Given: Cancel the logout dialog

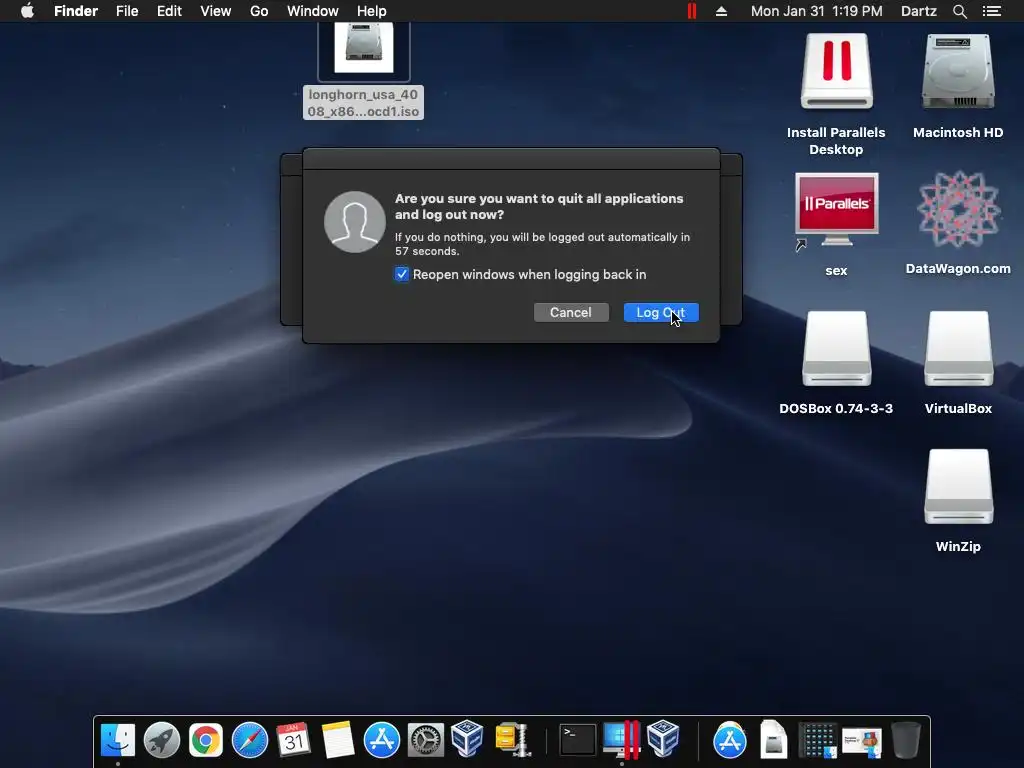Looking at the screenshot, I should pos(571,312).
